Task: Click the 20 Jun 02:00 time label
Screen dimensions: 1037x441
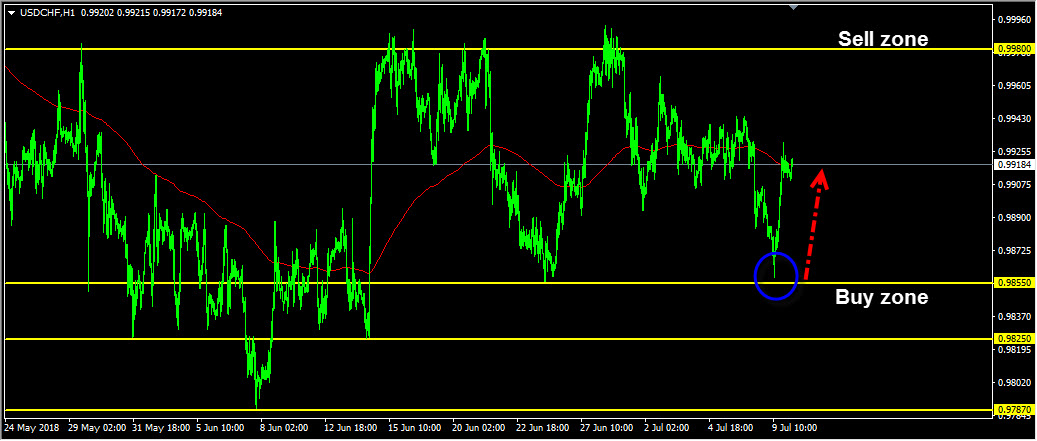Action: point(479,428)
